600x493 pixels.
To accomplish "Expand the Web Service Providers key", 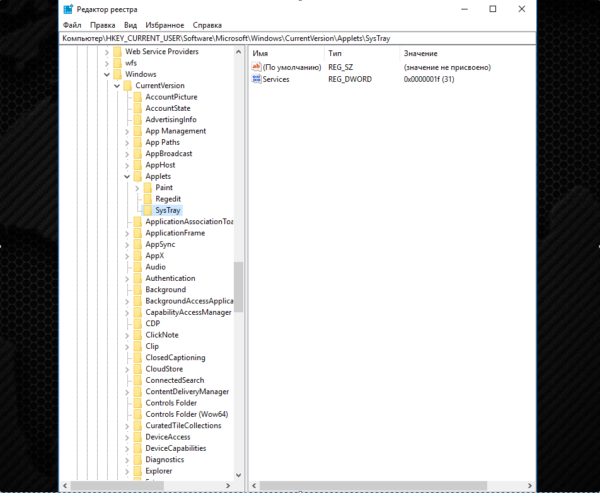I will tap(107, 52).
